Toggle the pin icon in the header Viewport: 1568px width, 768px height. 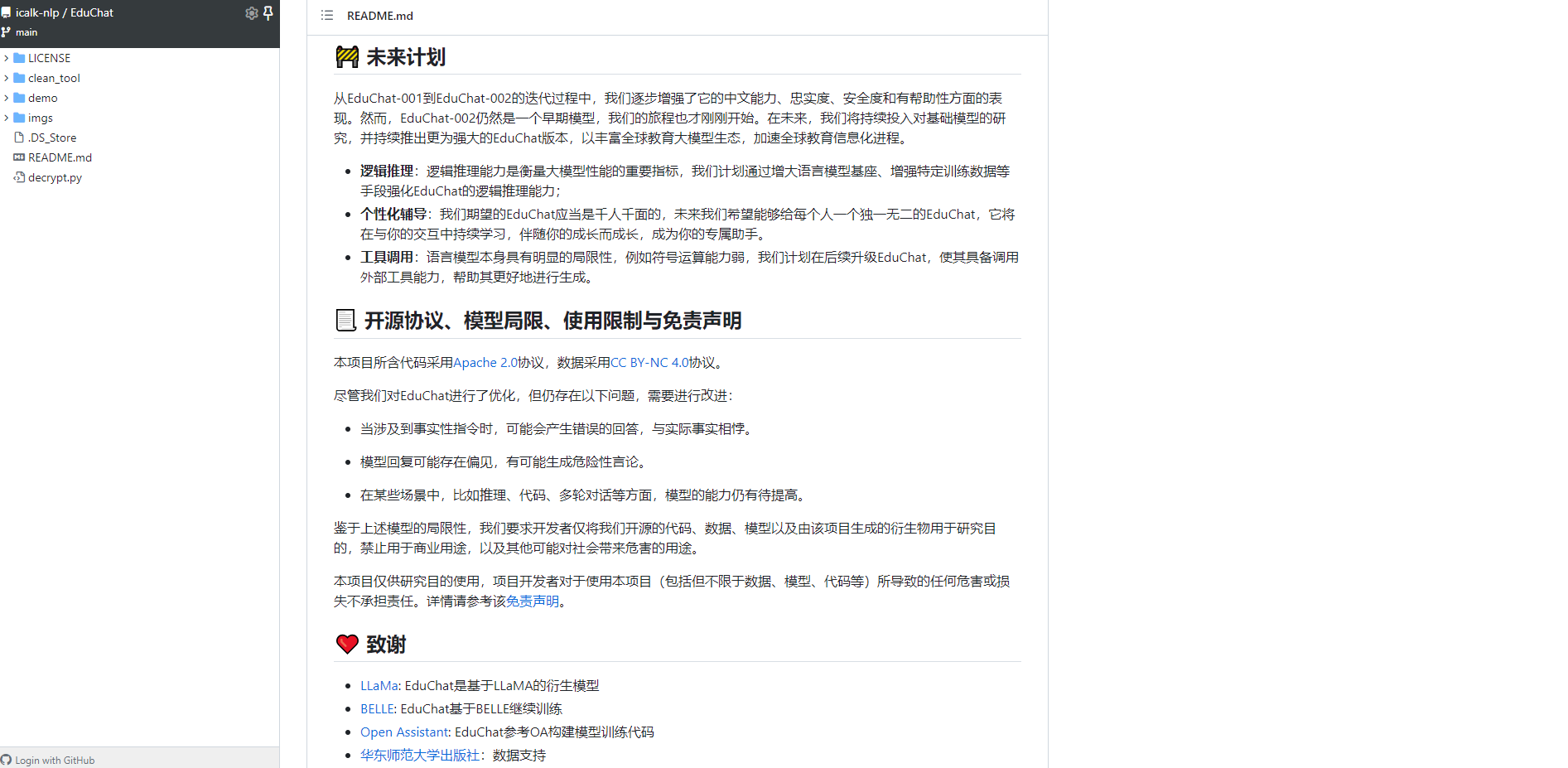coord(268,12)
